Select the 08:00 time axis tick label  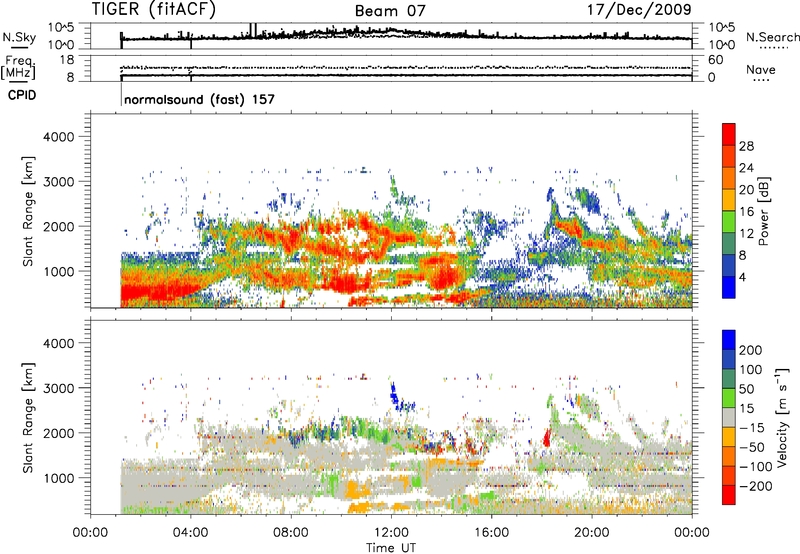point(291,533)
